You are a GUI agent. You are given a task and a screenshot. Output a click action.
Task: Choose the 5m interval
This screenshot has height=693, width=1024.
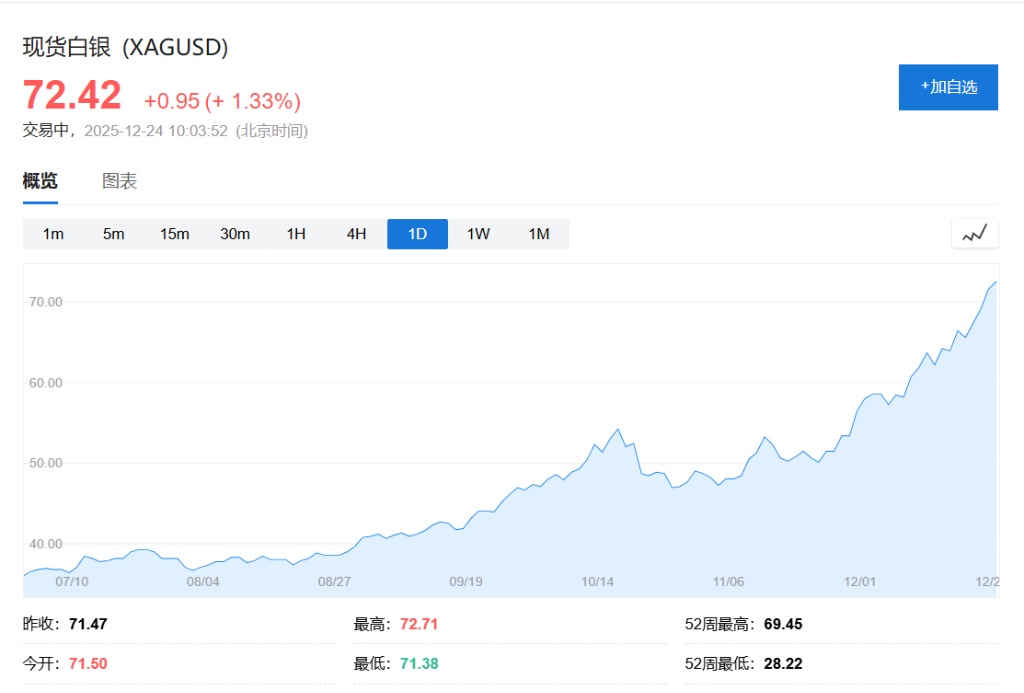coord(113,234)
